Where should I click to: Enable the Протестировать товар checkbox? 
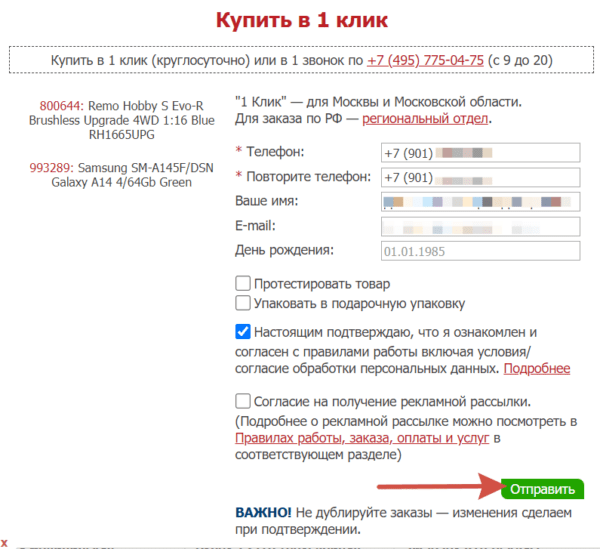tap(243, 283)
